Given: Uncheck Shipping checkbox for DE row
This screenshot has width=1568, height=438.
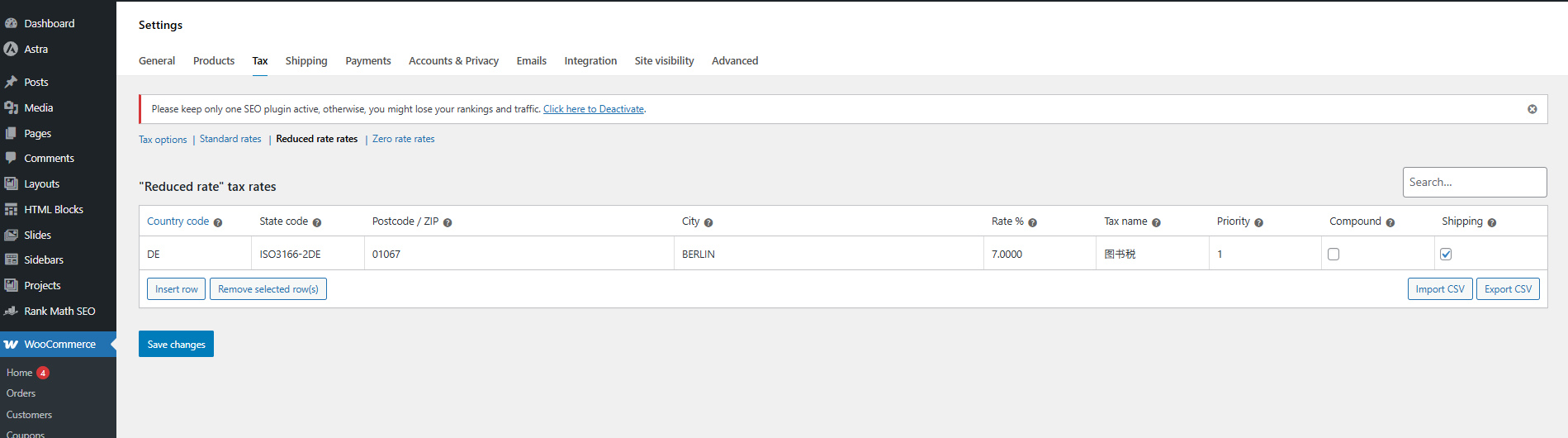Looking at the screenshot, I should 1446,255.
